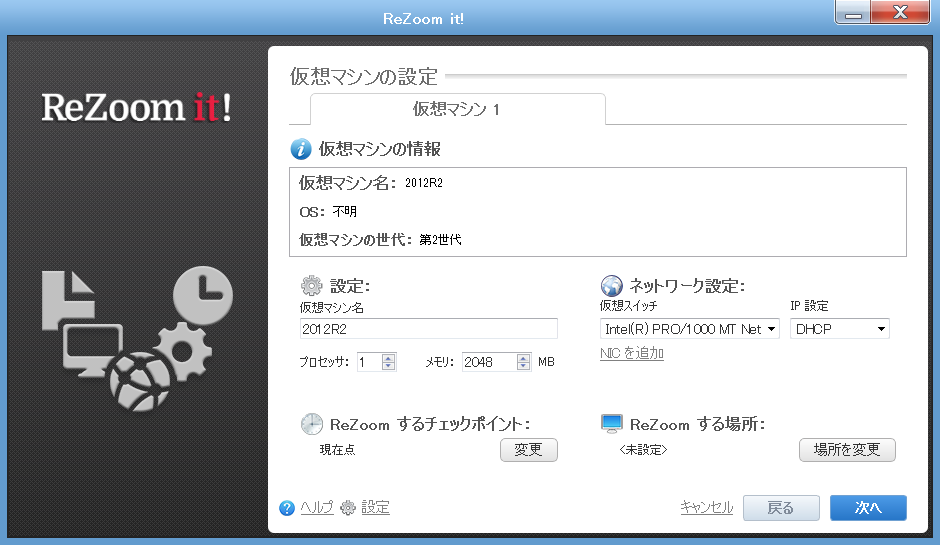
Task: Click the 現在点 checkpoint text
Action: pos(338,450)
